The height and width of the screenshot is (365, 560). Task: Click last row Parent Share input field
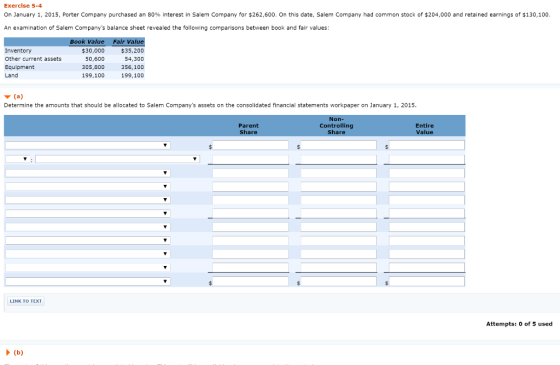pos(250,281)
